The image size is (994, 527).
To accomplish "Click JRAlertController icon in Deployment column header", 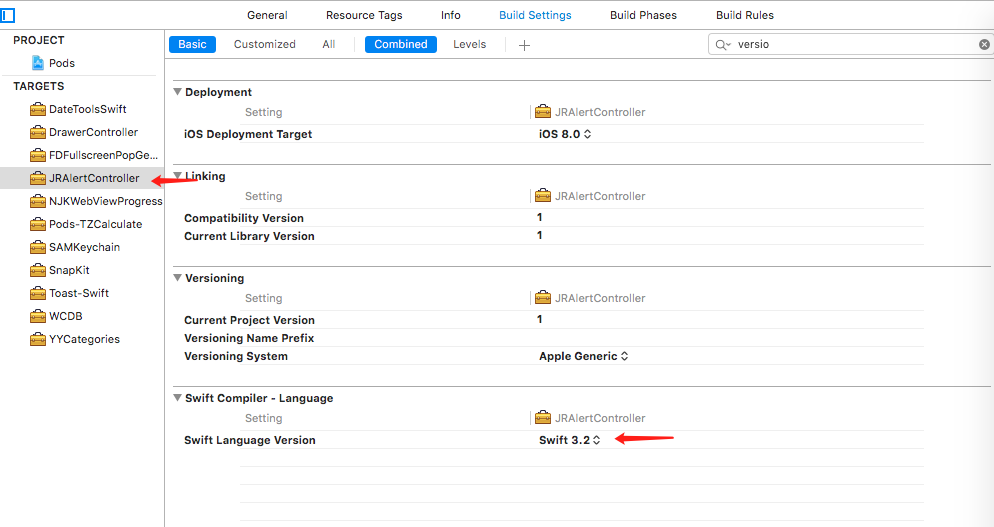I will click(x=543, y=112).
